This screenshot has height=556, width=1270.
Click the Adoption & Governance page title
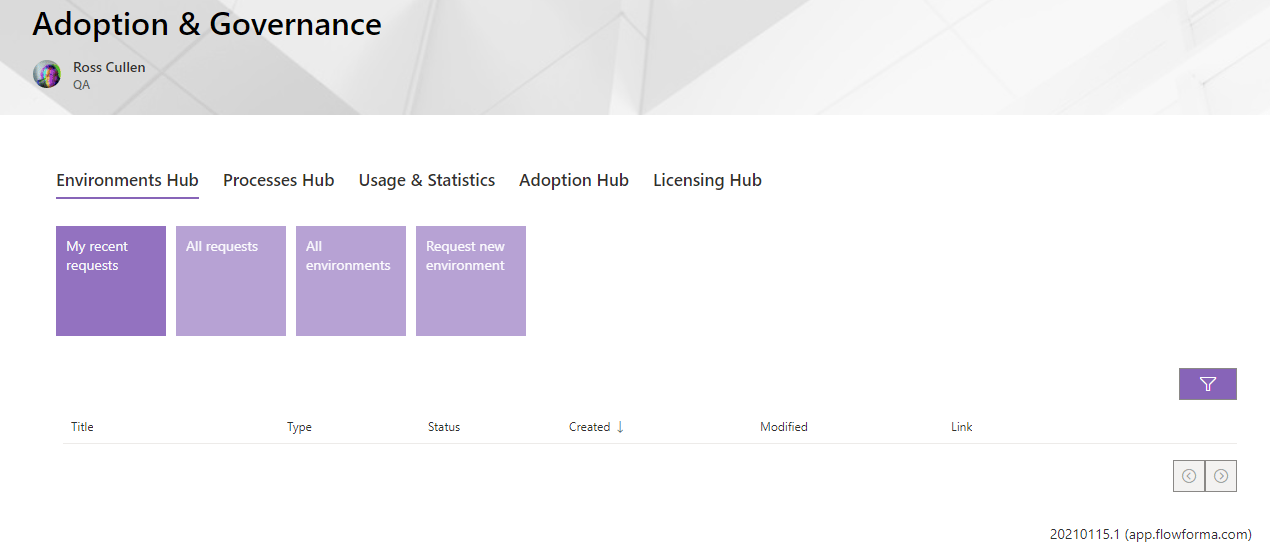tap(207, 24)
